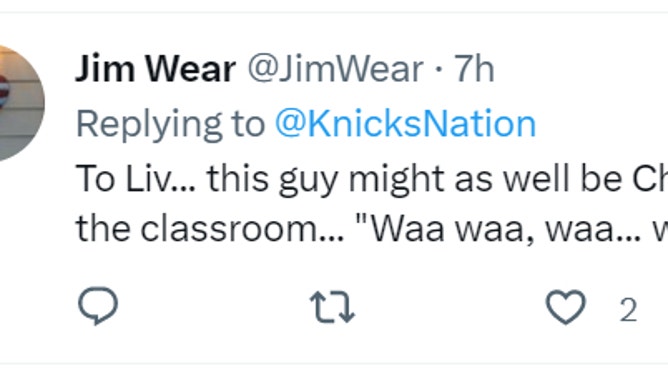Click empty space between retweet and like

(449, 307)
